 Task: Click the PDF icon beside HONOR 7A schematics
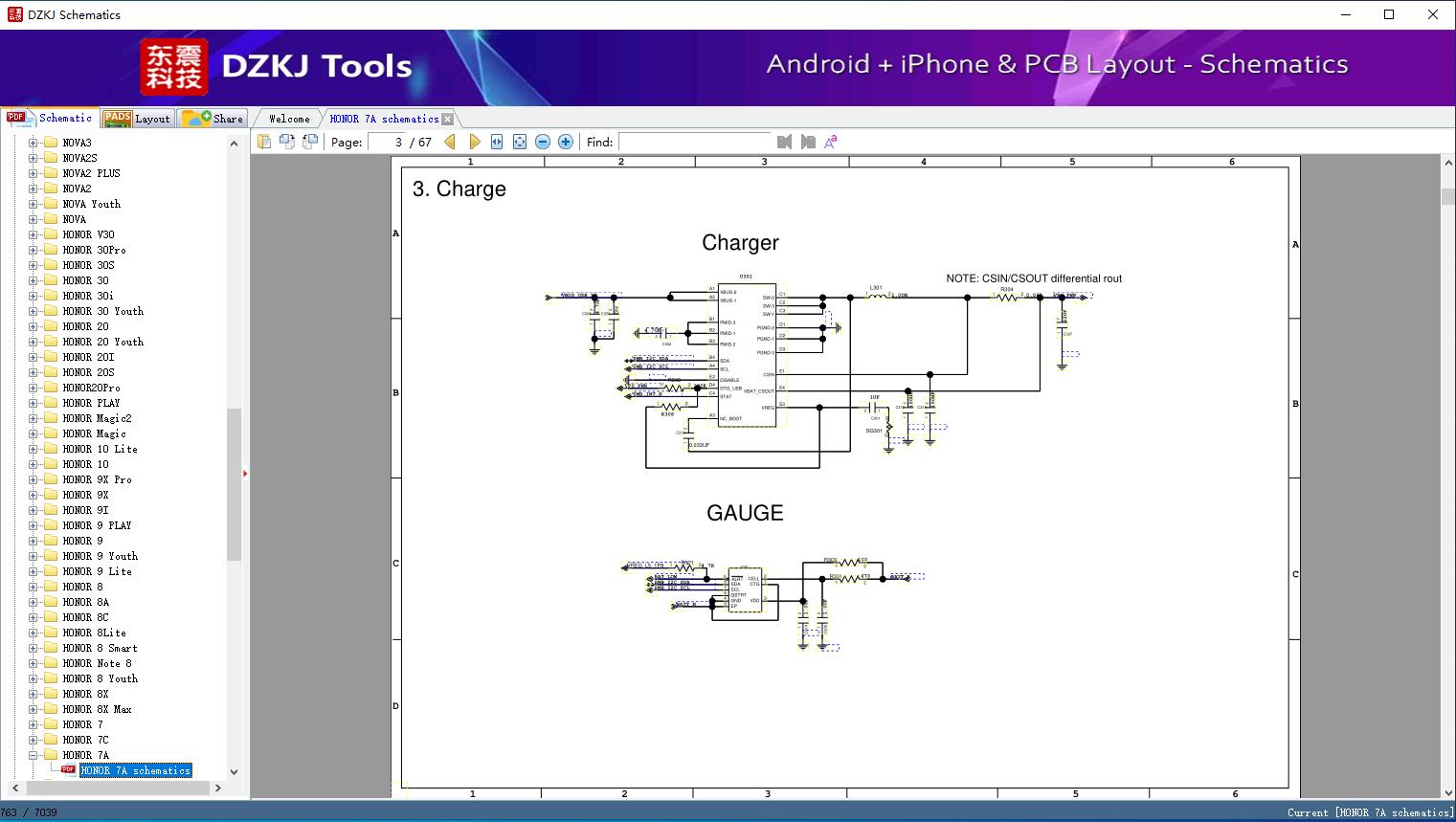[x=68, y=769]
